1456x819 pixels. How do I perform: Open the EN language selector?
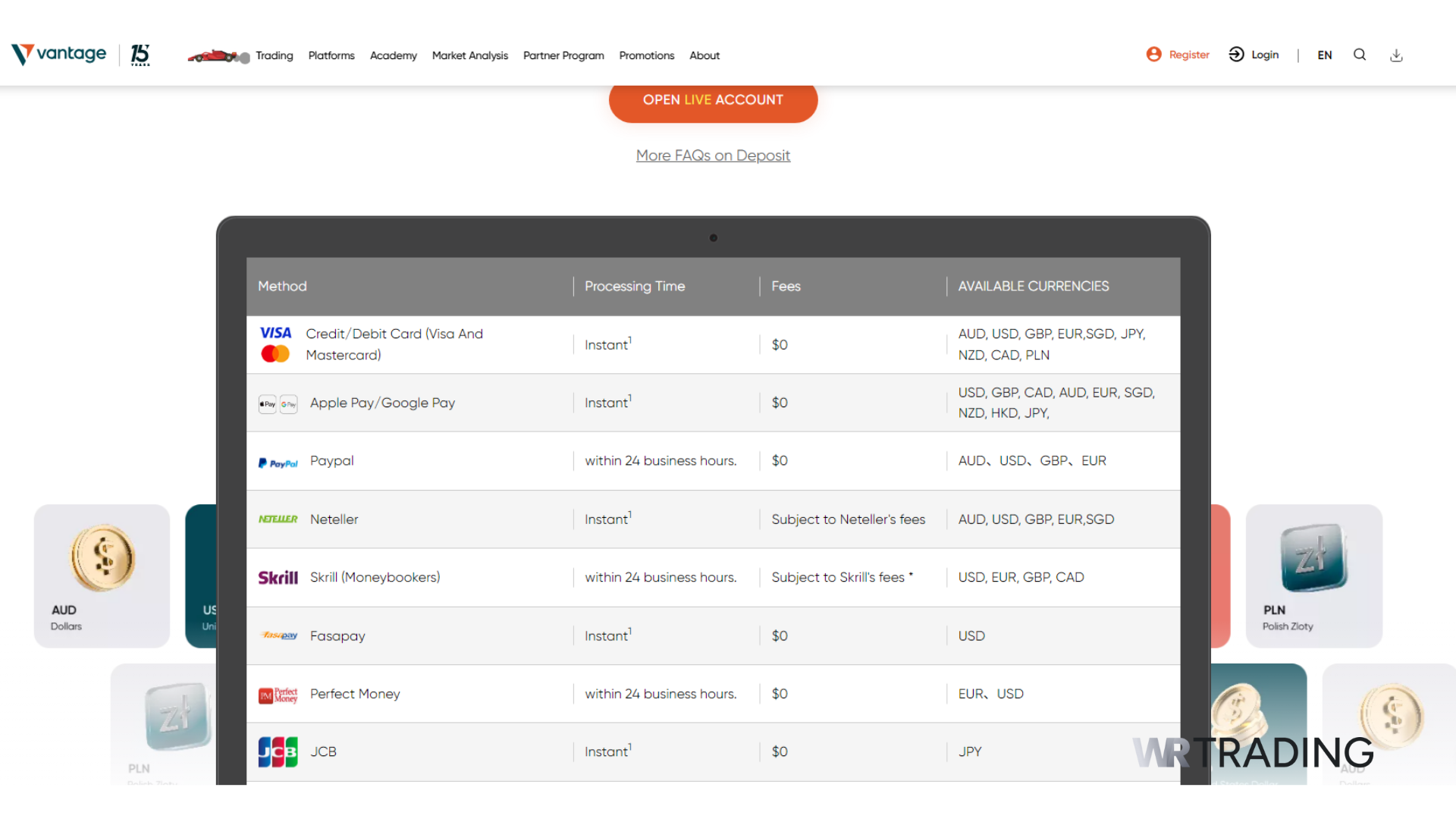(1325, 55)
